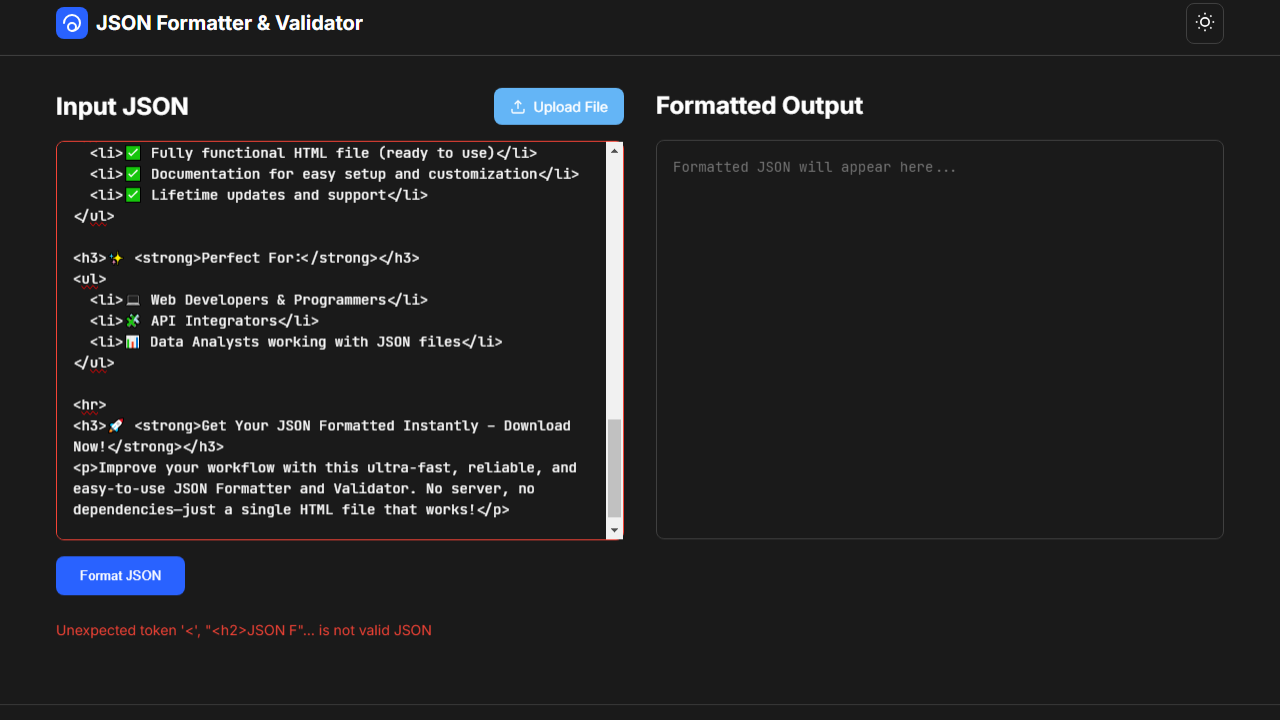Click the laptop emoji before "Web Developers"

pos(133,300)
